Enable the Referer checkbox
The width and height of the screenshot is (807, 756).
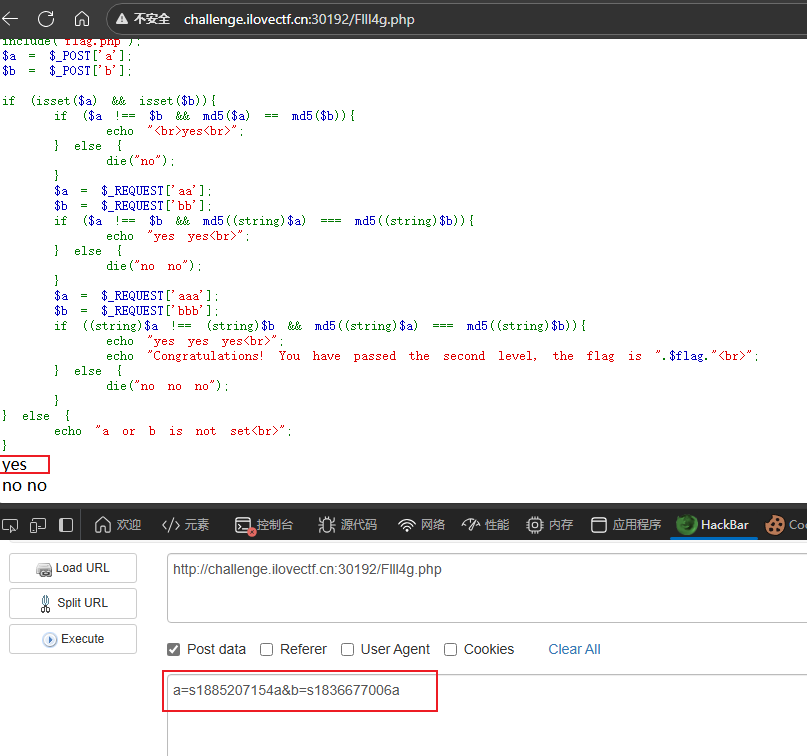click(x=267, y=649)
